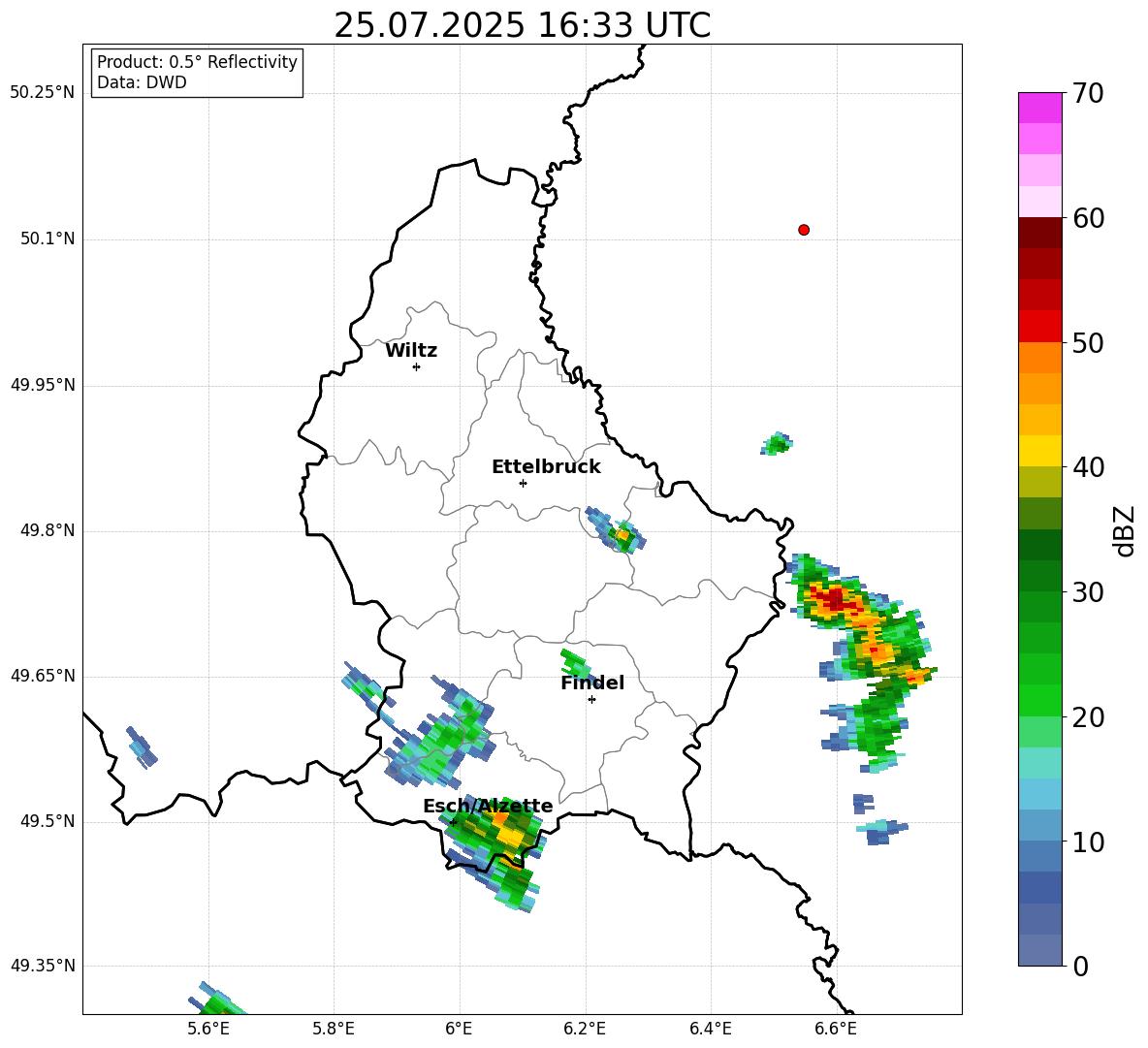Click the red radar site marker dot
This screenshot has height=1048, width=1148.
[803, 230]
